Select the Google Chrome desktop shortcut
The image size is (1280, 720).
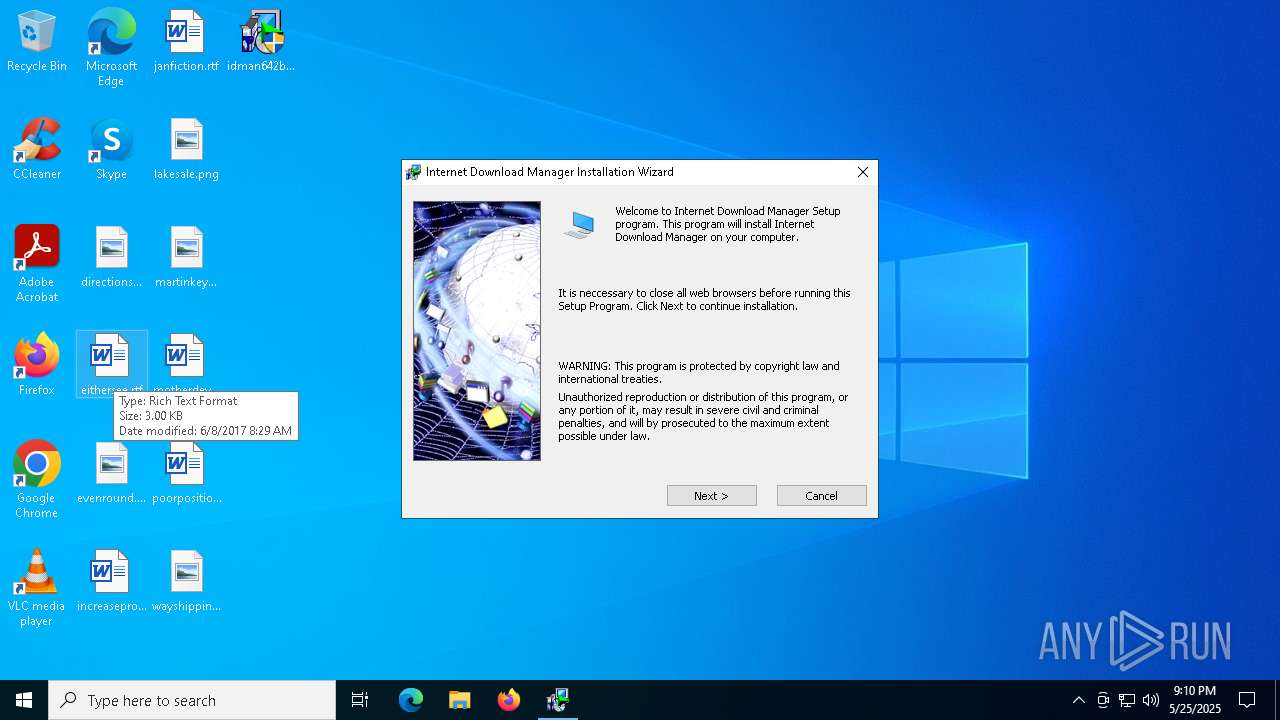pos(37,480)
